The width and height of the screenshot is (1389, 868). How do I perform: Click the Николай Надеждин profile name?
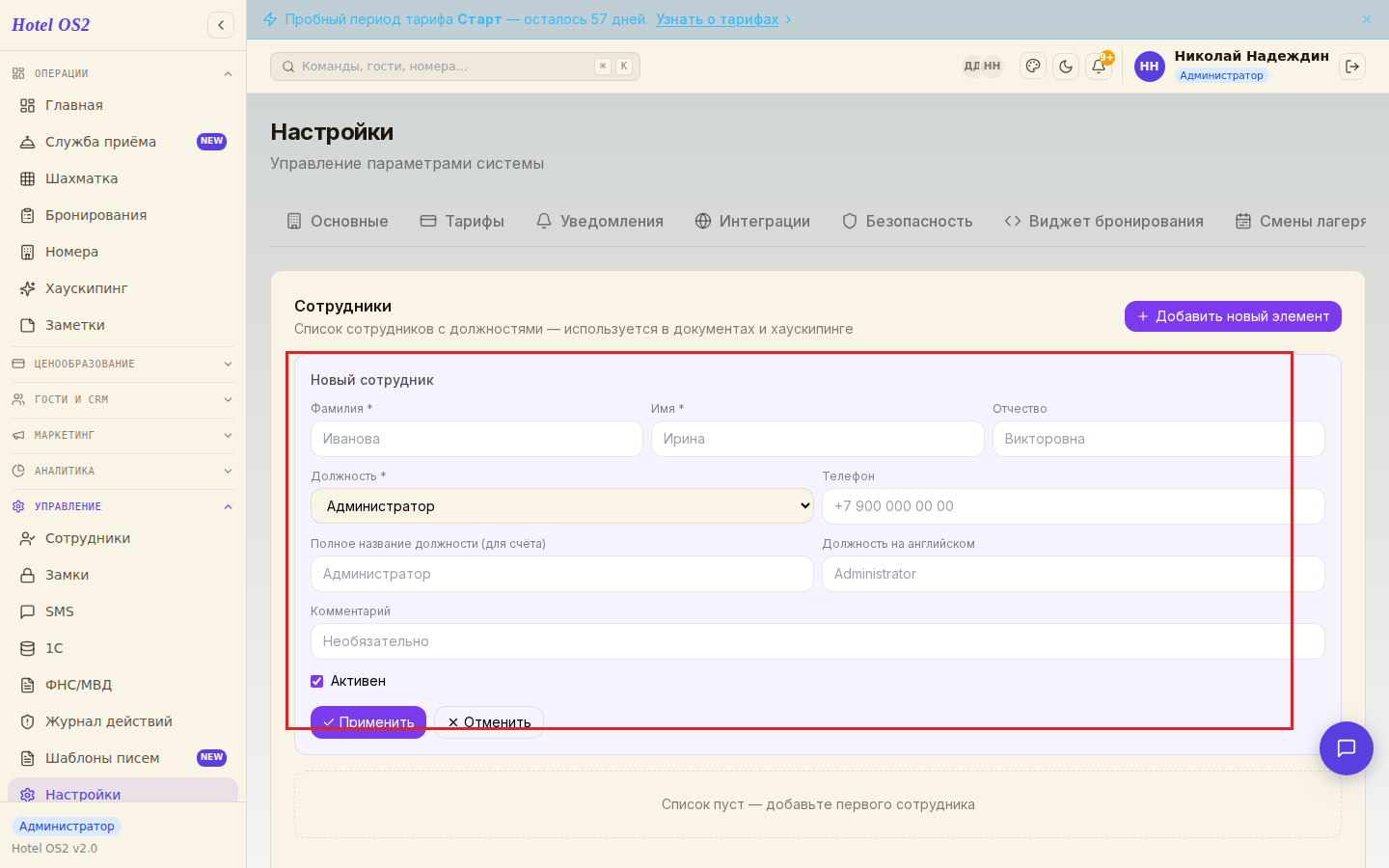tap(1251, 56)
